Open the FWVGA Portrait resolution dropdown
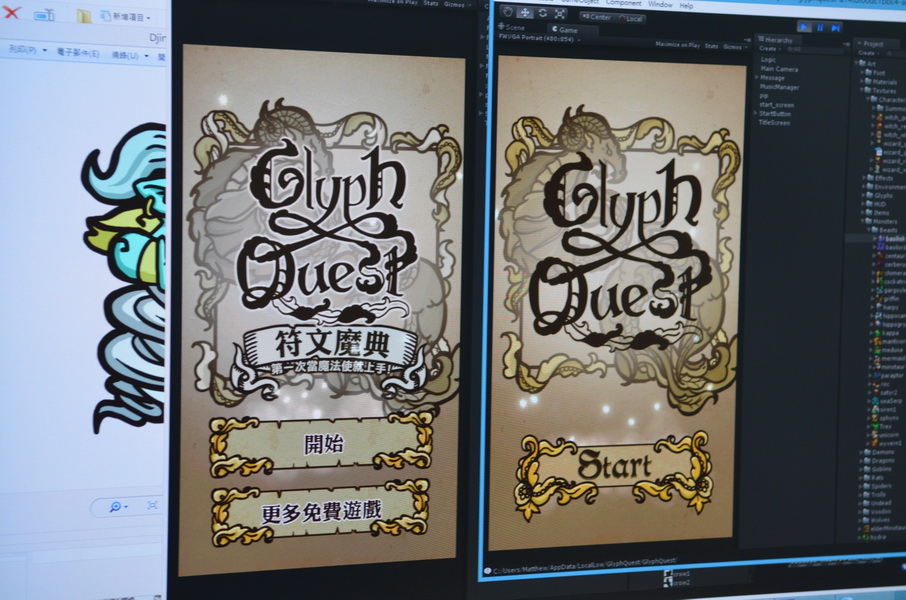The height and width of the screenshot is (600, 906). coord(533,37)
